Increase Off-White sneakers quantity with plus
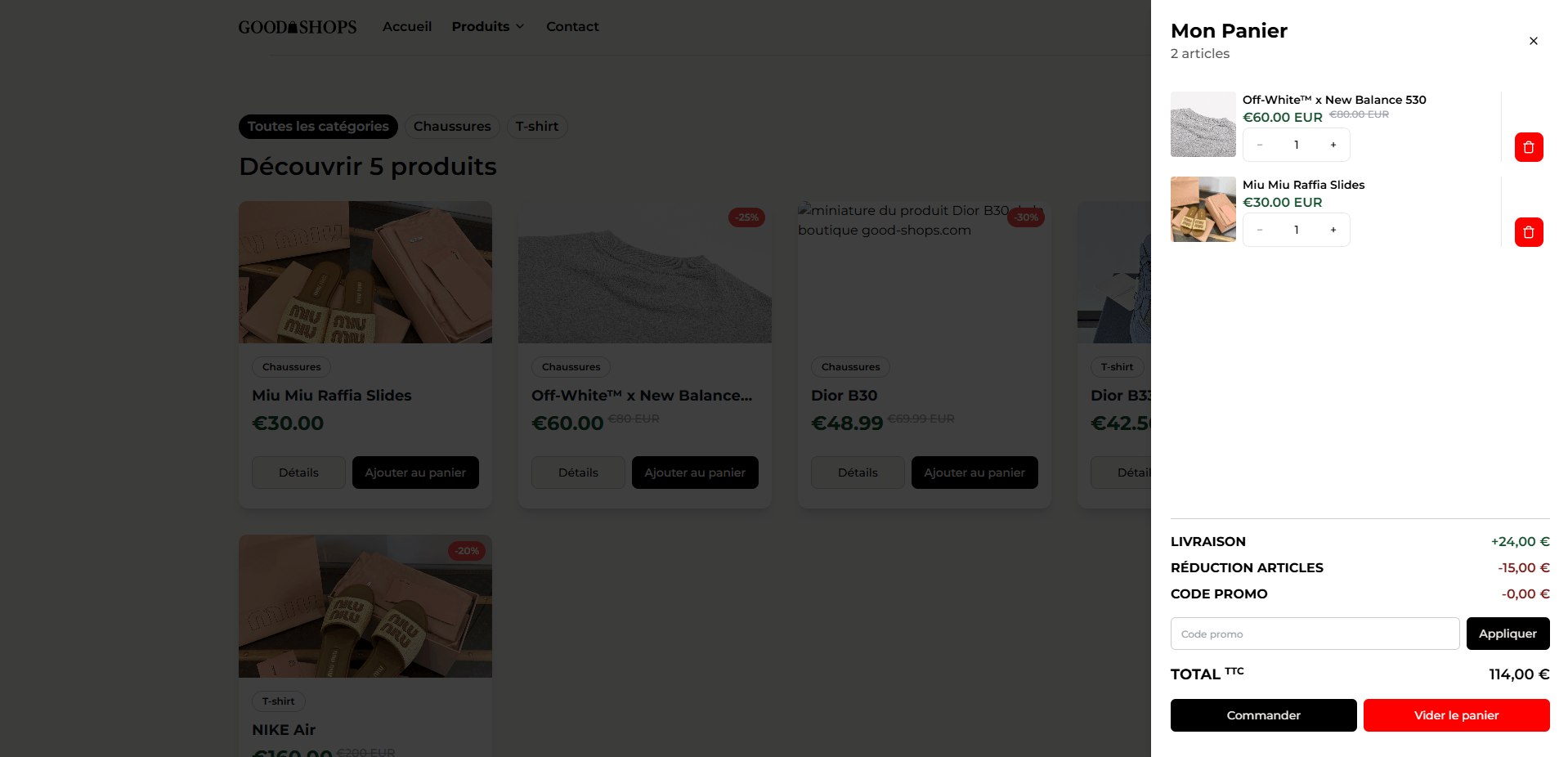1568x757 pixels. (1333, 145)
